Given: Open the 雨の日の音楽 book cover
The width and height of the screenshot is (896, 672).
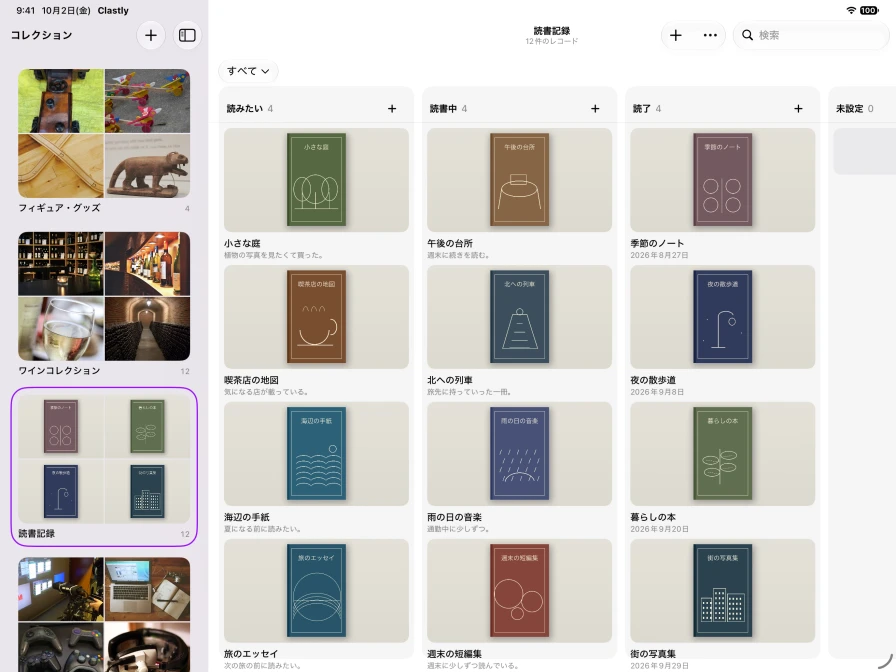Looking at the screenshot, I should coord(519,454).
